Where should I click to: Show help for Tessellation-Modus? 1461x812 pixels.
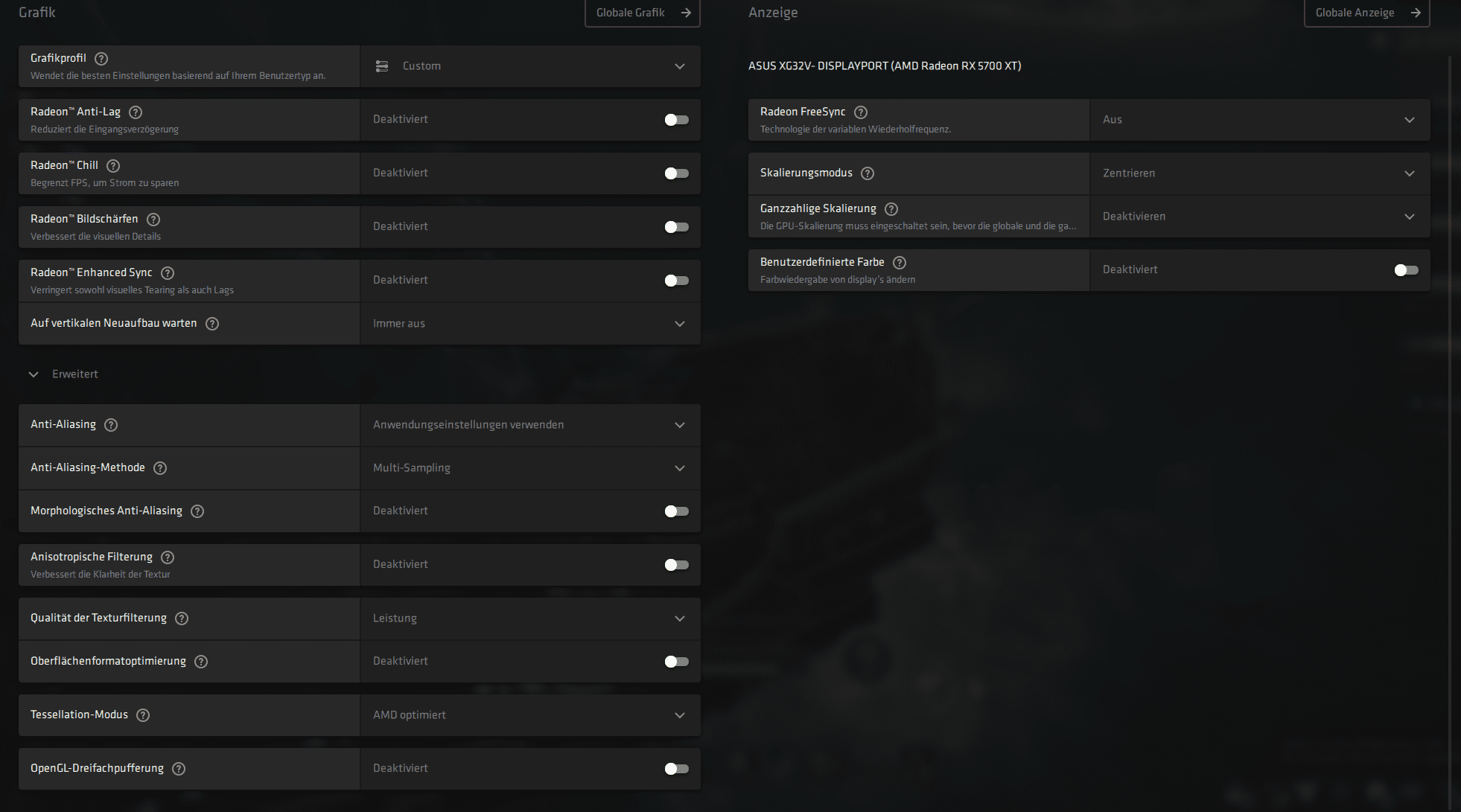(143, 715)
